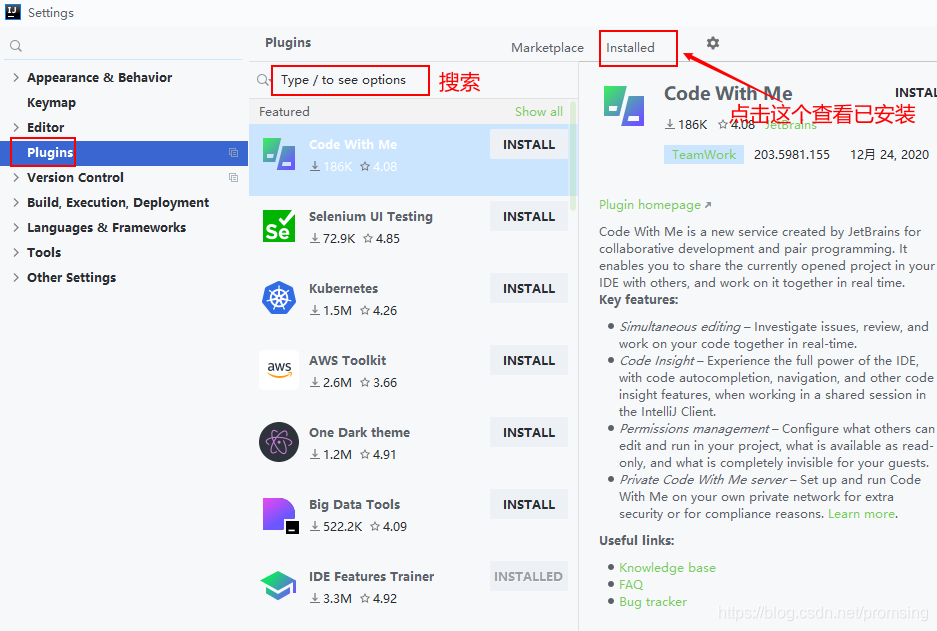Click the settings search magnifier icon
Image resolution: width=937 pixels, height=631 pixels.
tap(16, 46)
